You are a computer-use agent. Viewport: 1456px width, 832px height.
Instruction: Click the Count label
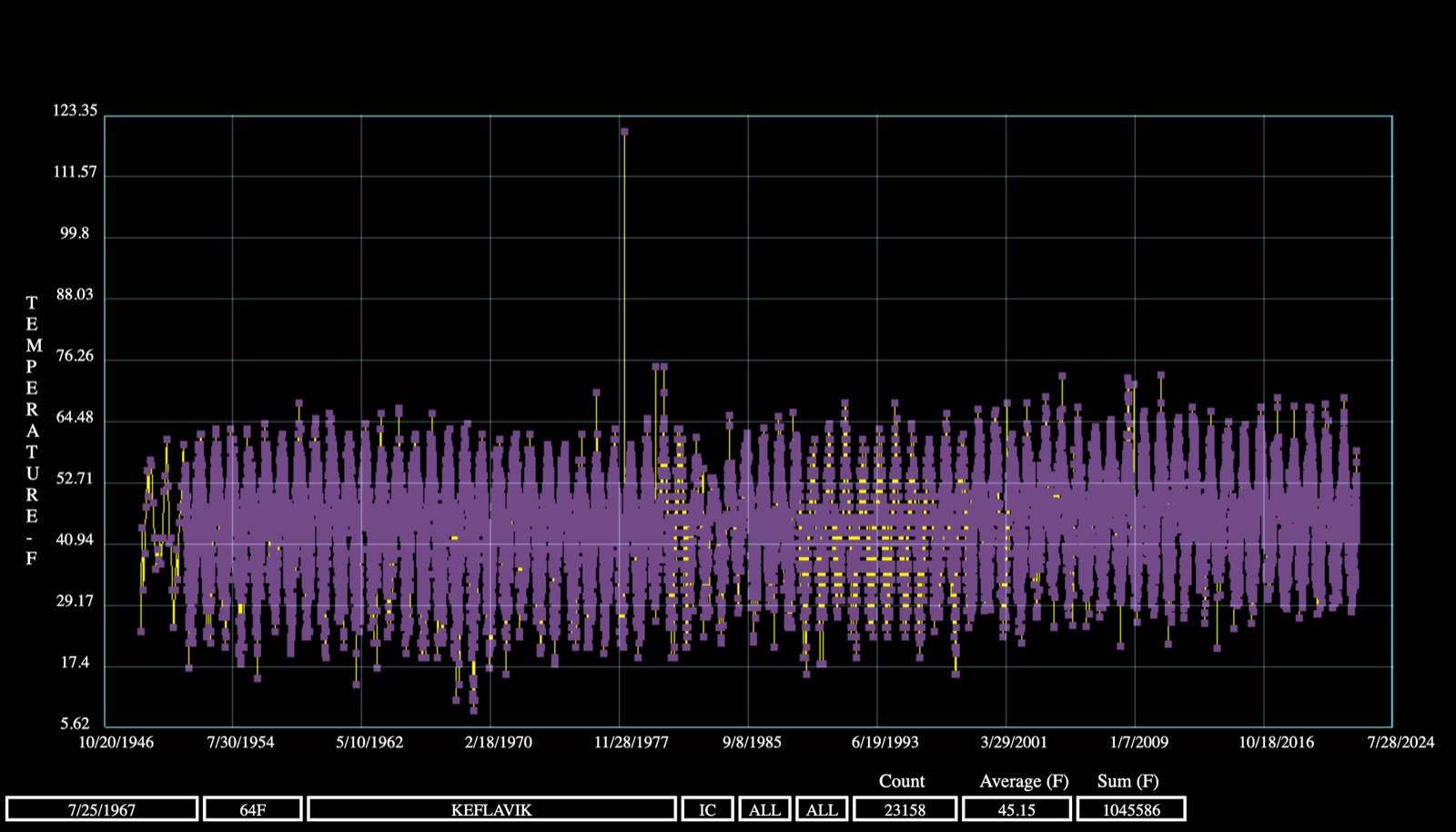pos(902,781)
